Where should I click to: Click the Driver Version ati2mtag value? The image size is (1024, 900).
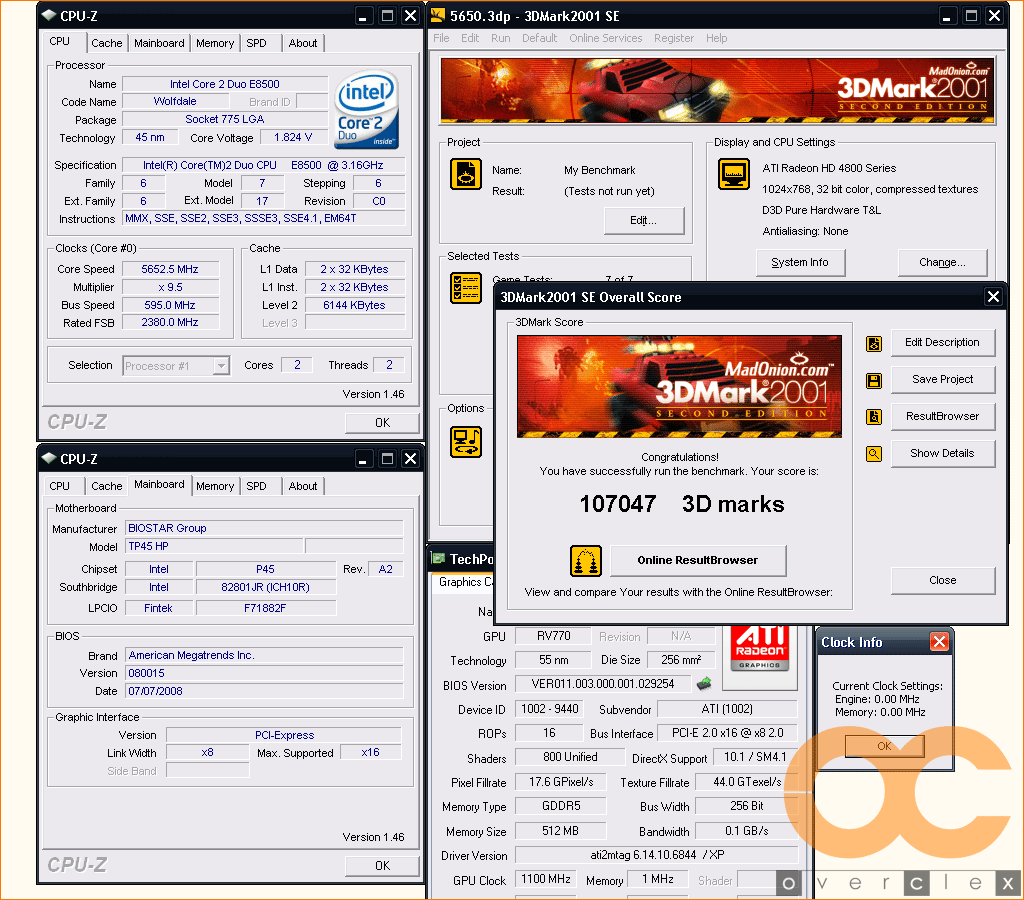(656, 855)
